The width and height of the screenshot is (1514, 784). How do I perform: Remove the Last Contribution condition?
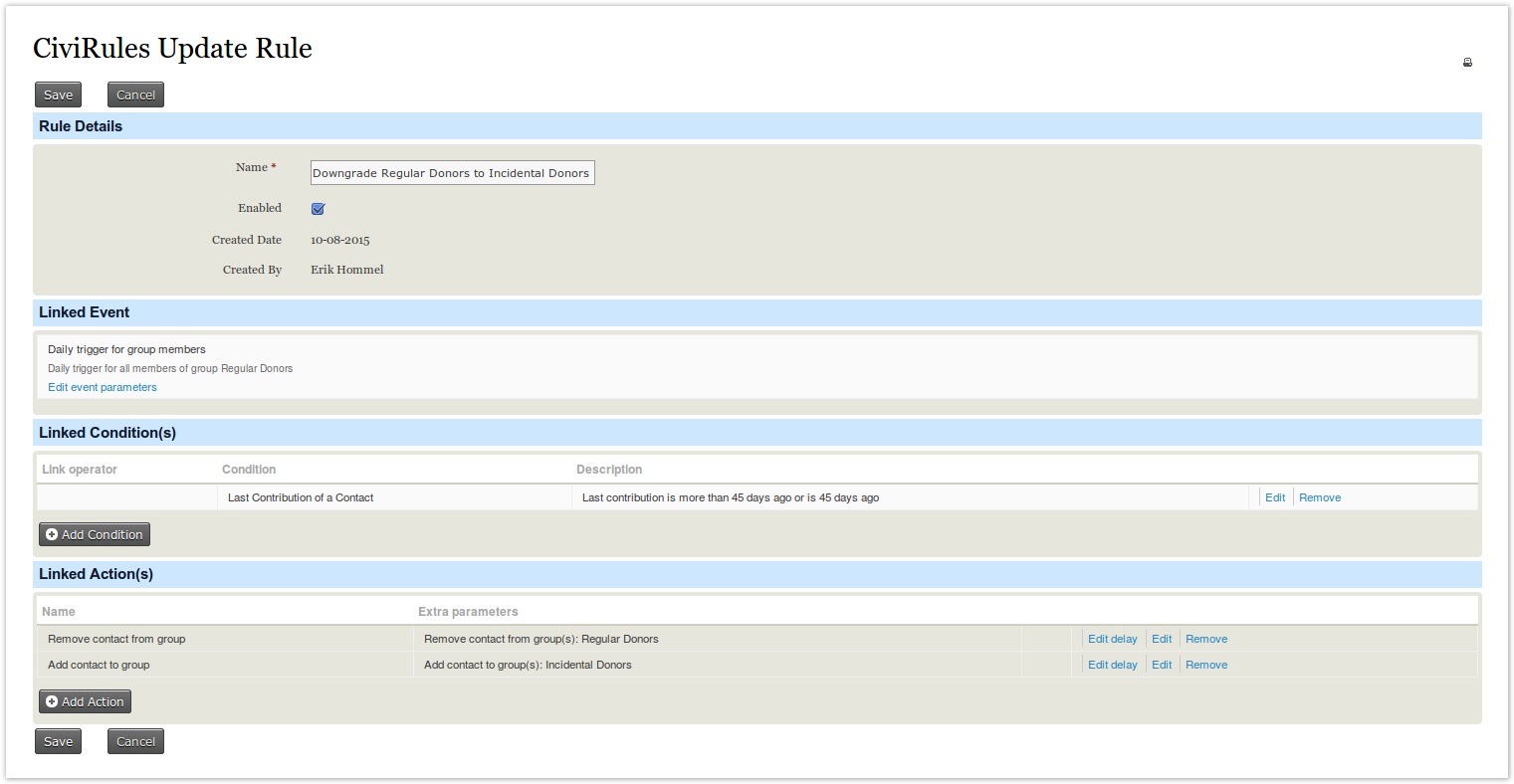(x=1319, y=497)
